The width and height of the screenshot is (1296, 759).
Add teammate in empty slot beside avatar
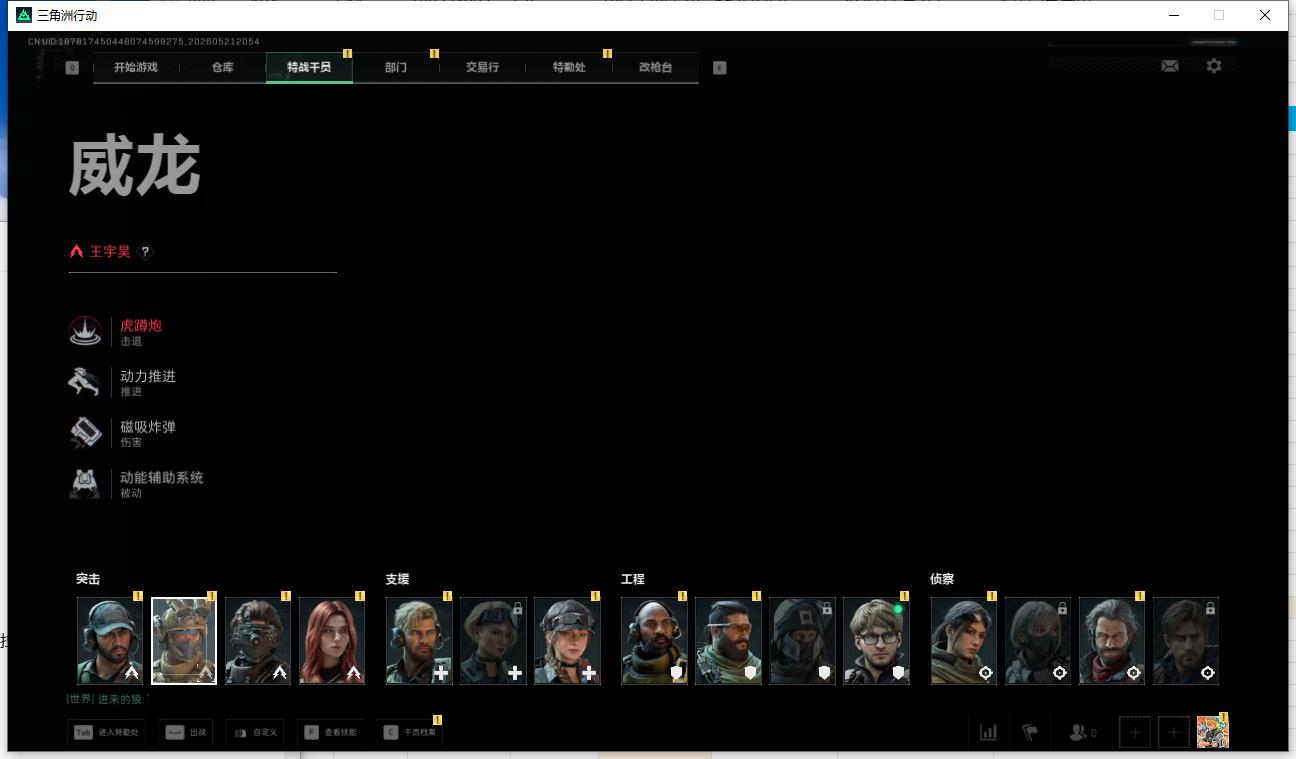(1174, 733)
